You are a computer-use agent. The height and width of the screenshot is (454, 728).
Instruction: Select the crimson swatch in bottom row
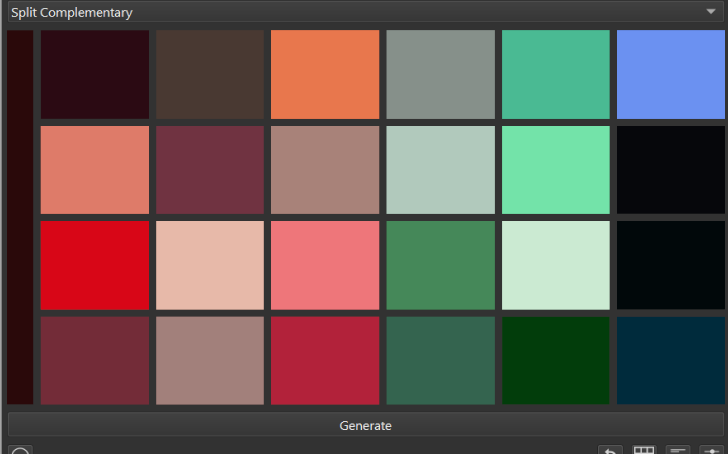pos(325,360)
